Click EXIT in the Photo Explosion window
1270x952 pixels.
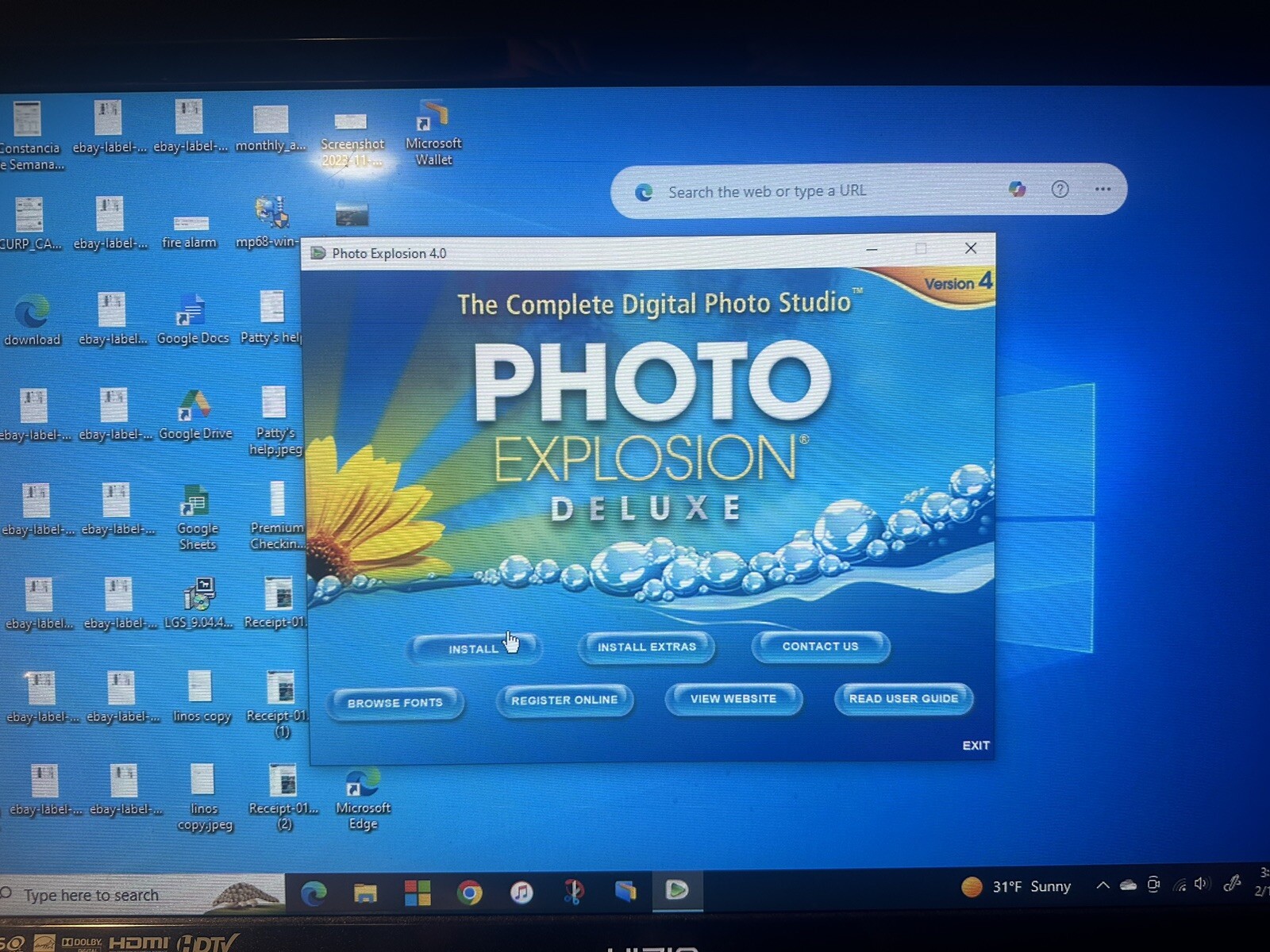976,745
